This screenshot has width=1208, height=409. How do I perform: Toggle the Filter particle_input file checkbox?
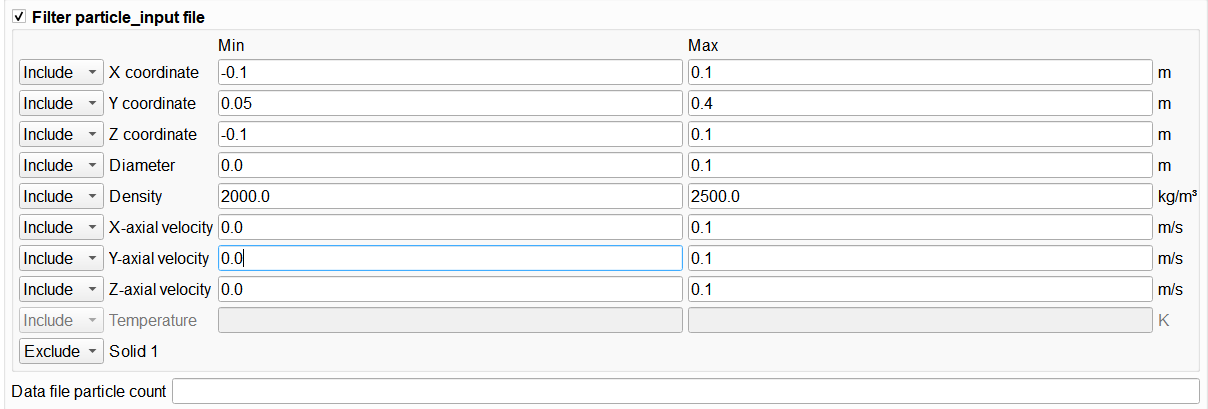(19, 18)
